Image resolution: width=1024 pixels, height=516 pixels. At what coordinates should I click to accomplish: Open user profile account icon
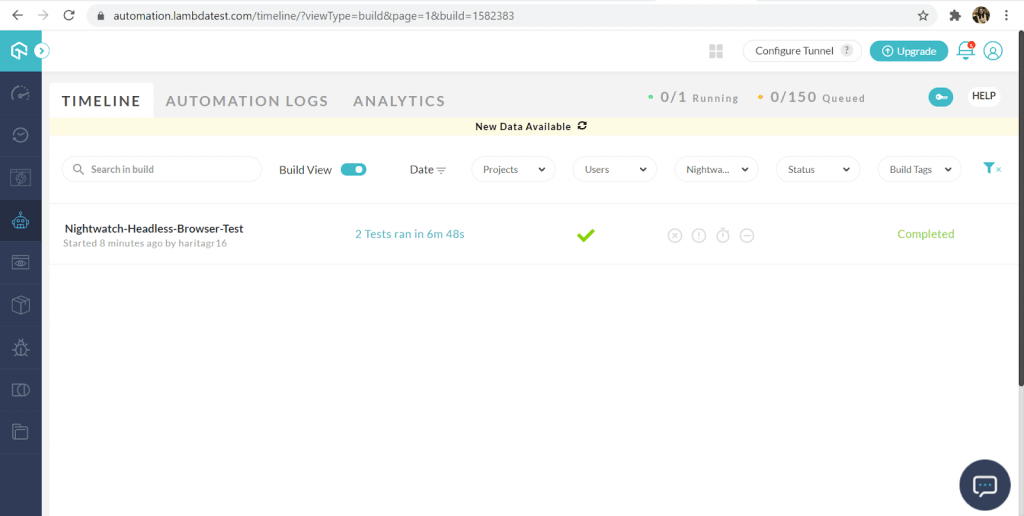click(993, 51)
